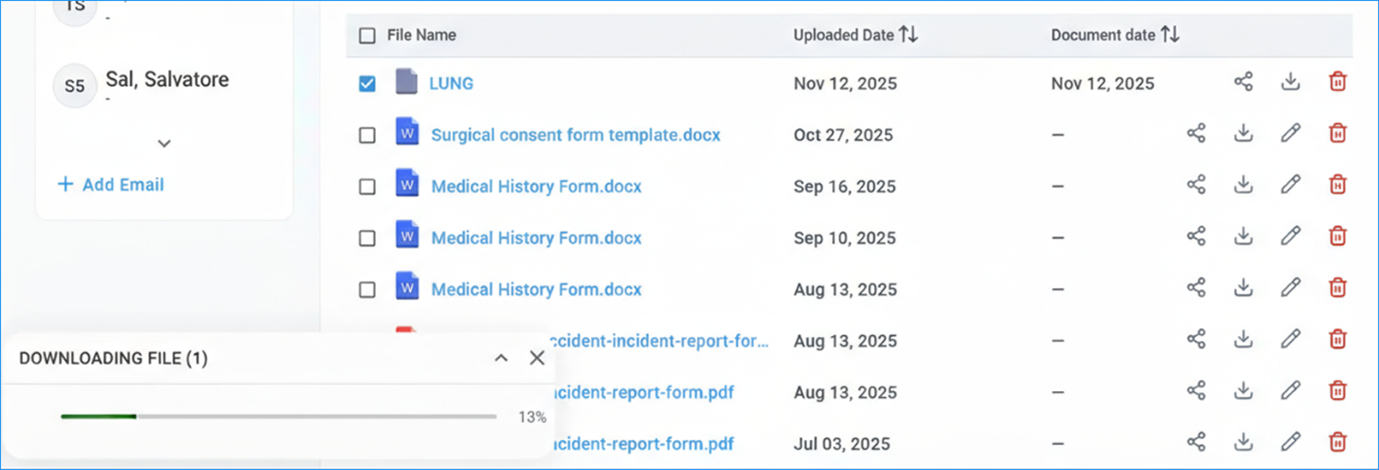Delete Medical History Form from Sep 10

[1337, 237]
